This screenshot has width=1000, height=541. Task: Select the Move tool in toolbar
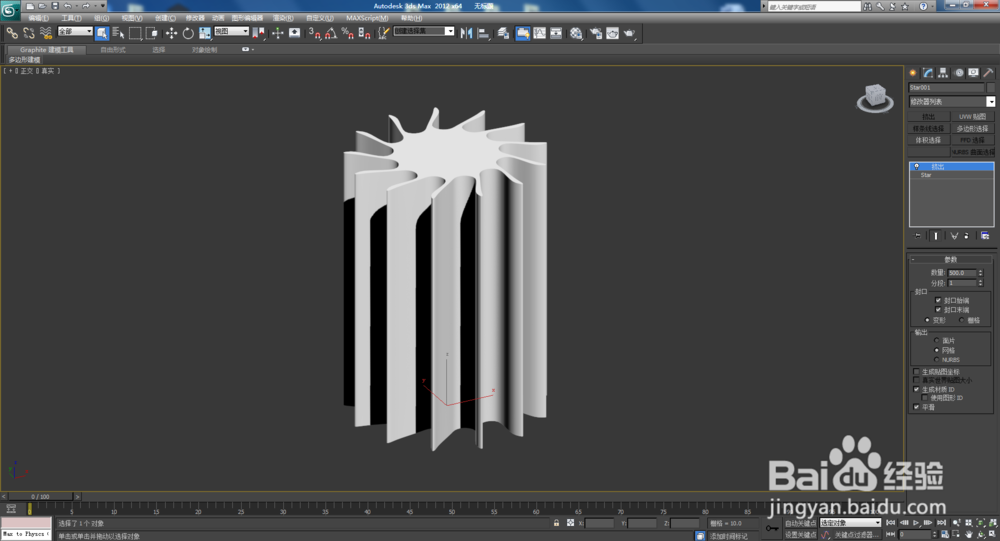pos(171,33)
